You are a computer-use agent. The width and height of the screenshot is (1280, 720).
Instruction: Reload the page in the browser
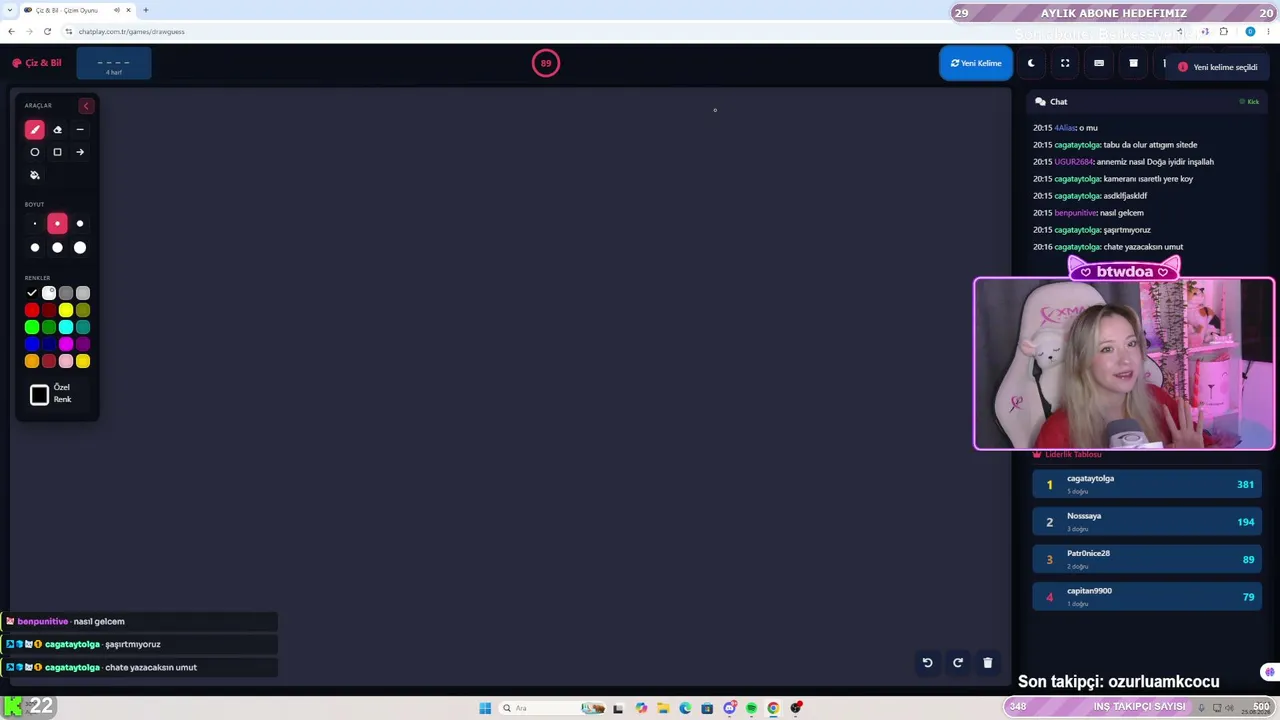[47, 31]
